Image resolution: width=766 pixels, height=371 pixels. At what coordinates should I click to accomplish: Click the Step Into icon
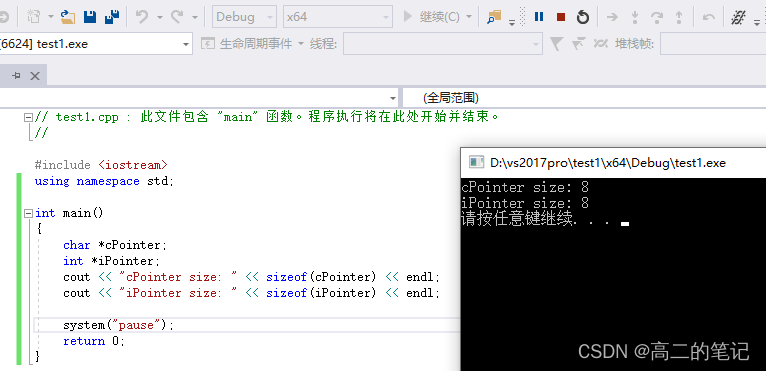coord(635,17)
